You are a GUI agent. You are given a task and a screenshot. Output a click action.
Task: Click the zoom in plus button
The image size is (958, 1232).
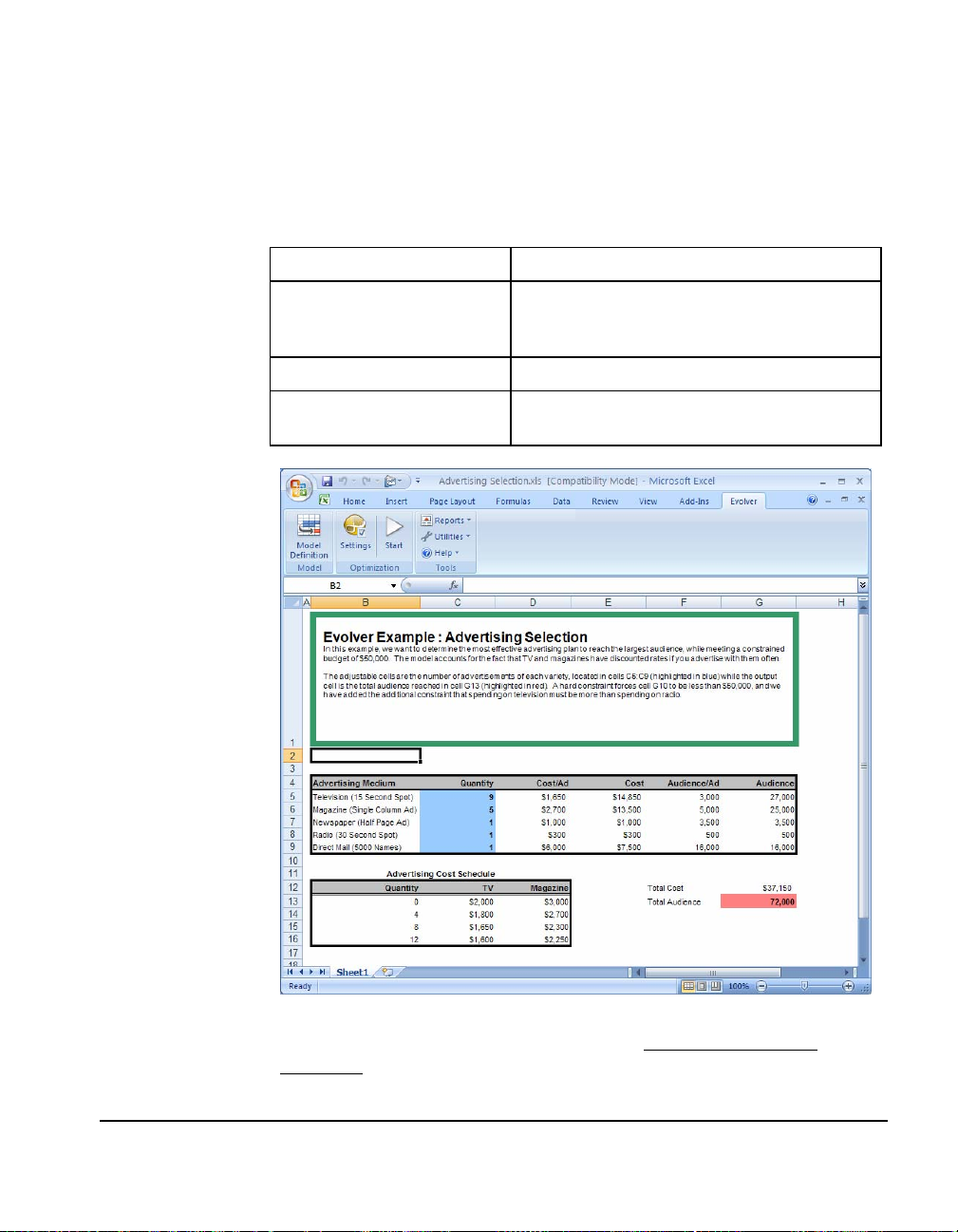click(x=848, y=986)
